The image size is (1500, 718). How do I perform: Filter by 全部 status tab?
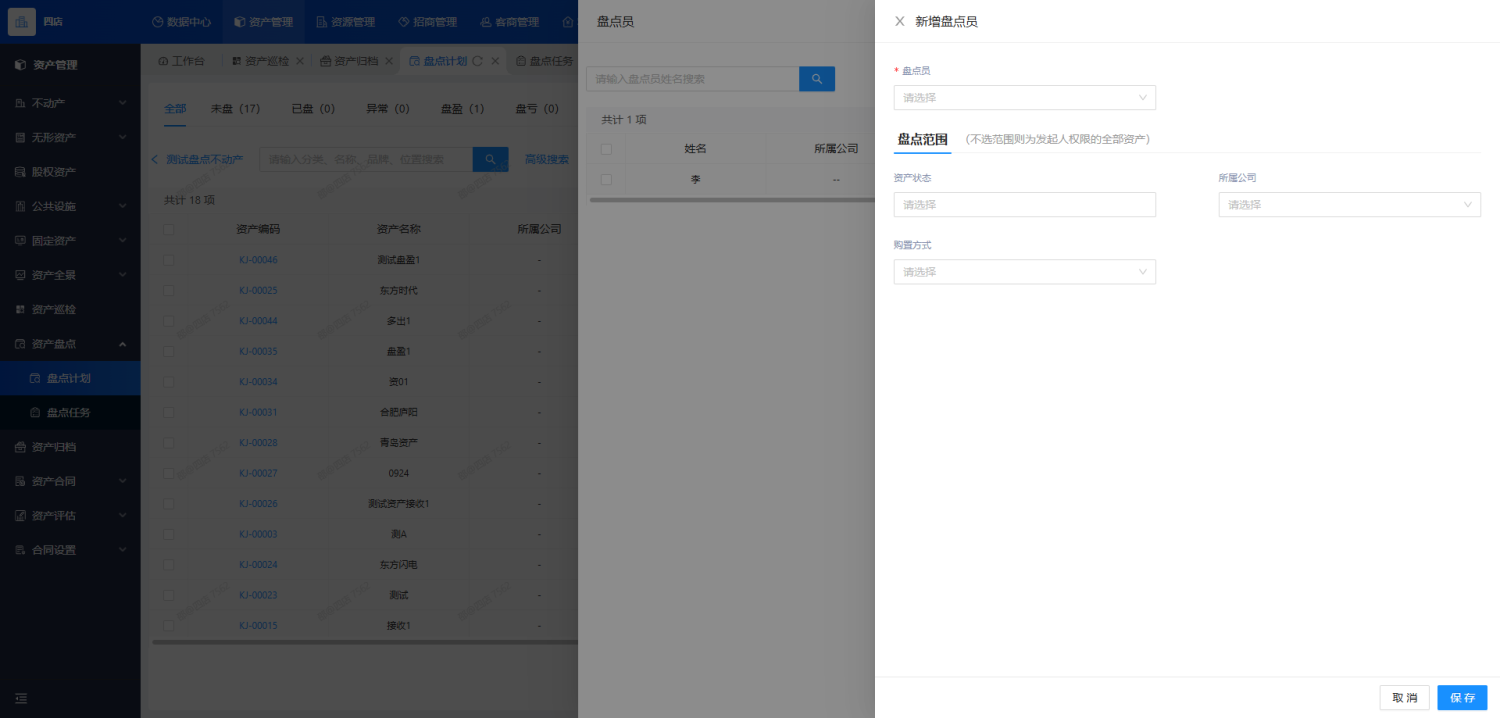point(175,108)
